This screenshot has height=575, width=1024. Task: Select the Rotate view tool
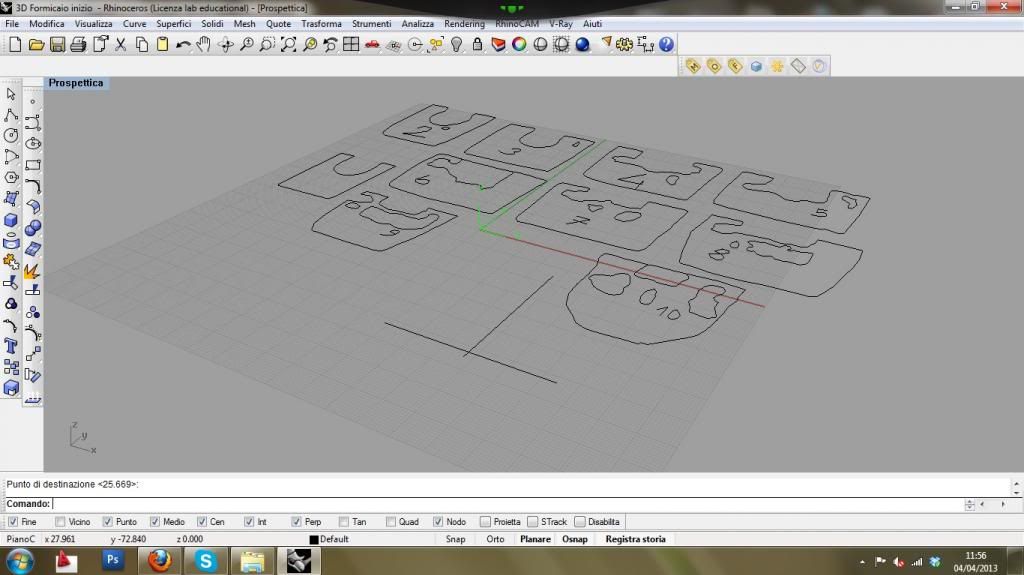pos(226,44)
